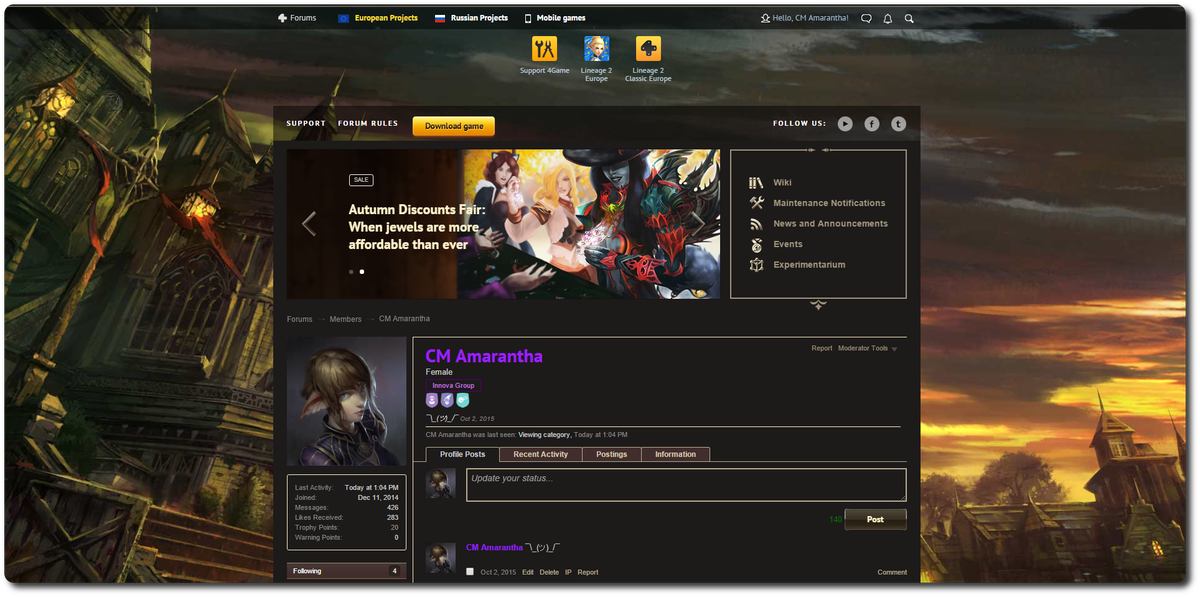Image resolution: width=1200 pixels, height=597 pixels.
Task: Edit the profile post
Action: [x=528, y=573]
